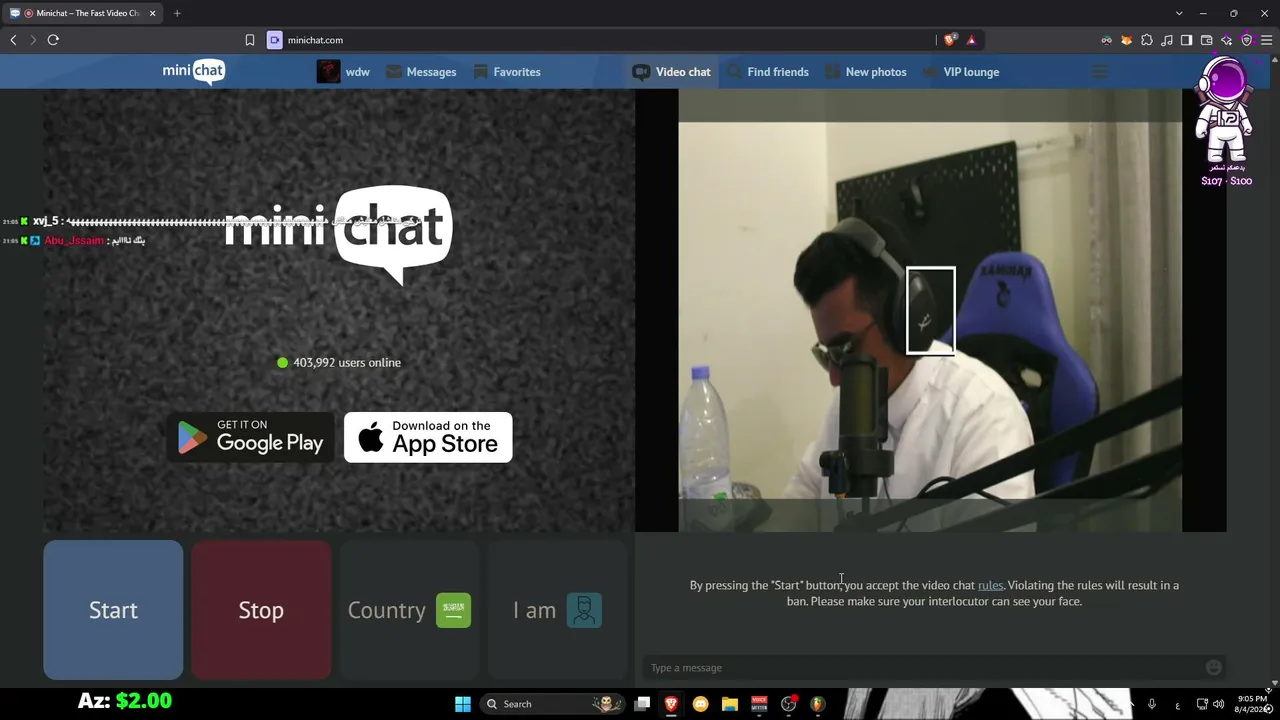Click the camera site-permission icon in address bar
This screenshot has height=720, width=1280.
tap(275, 40)
